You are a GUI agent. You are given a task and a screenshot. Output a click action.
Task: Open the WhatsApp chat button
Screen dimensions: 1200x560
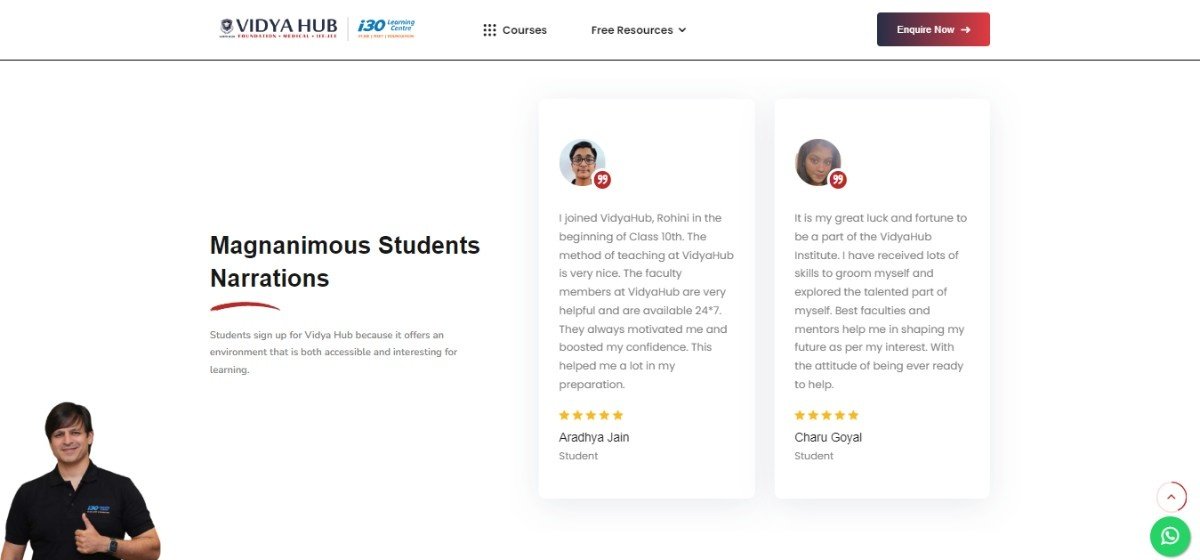pyautogui.click(x=1170, y=537)
